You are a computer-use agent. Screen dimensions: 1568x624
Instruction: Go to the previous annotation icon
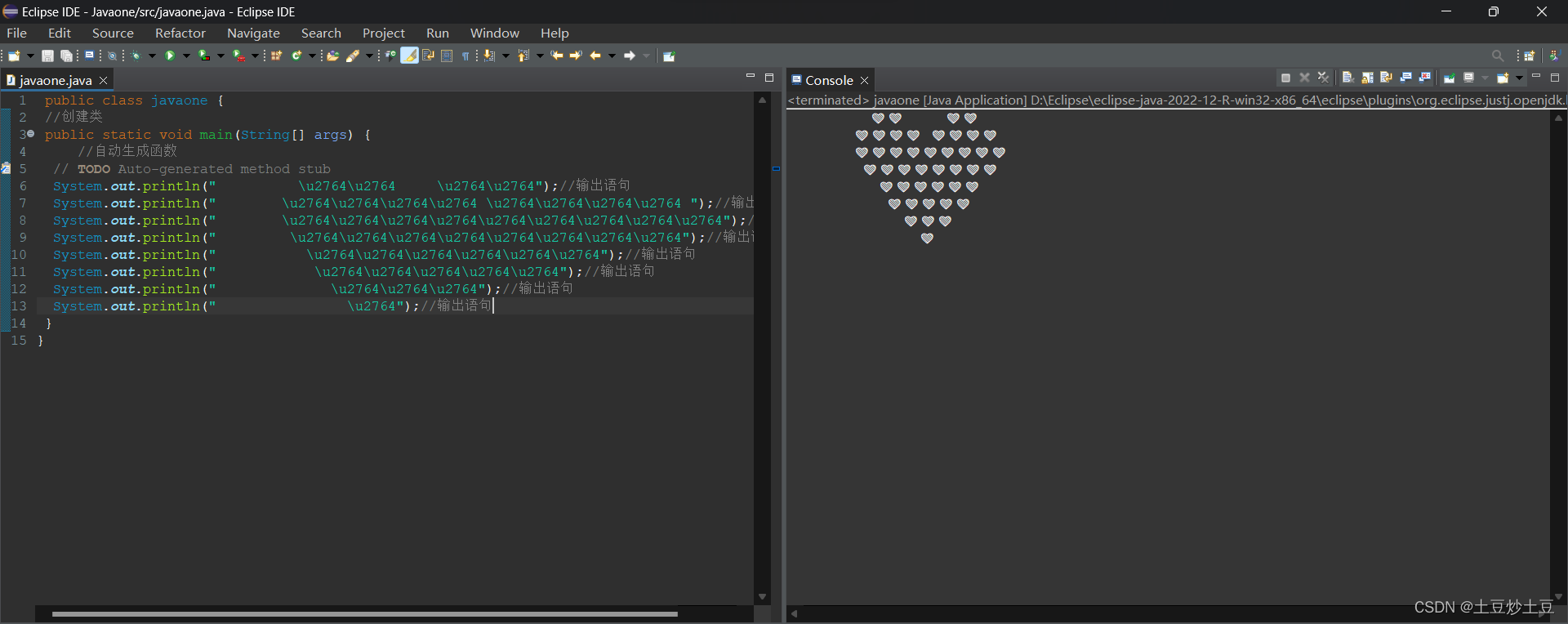(523, 56)
